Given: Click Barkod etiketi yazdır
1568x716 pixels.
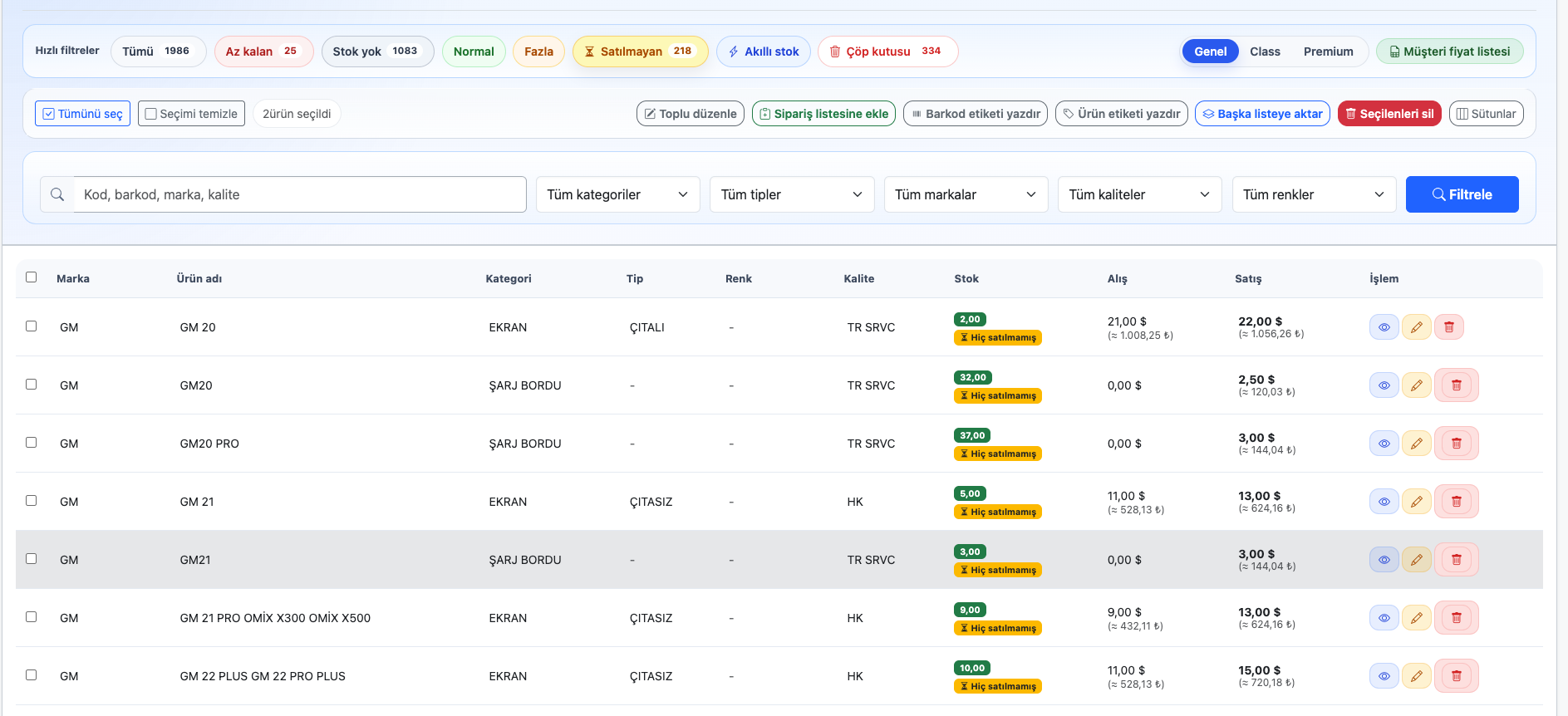Looking at the screenshot, I should 976,114.
